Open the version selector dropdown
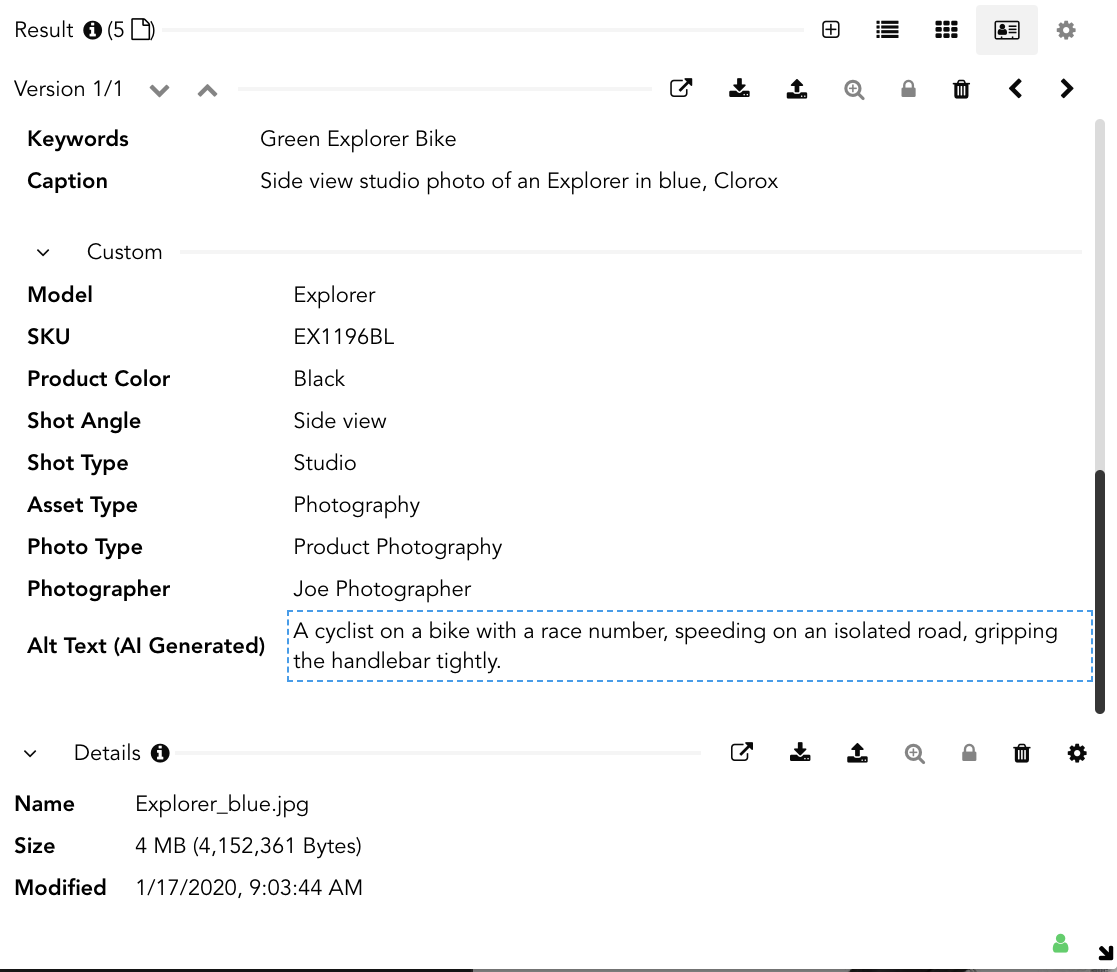This screenshot has height=972, width=1117. coord(159,90)
